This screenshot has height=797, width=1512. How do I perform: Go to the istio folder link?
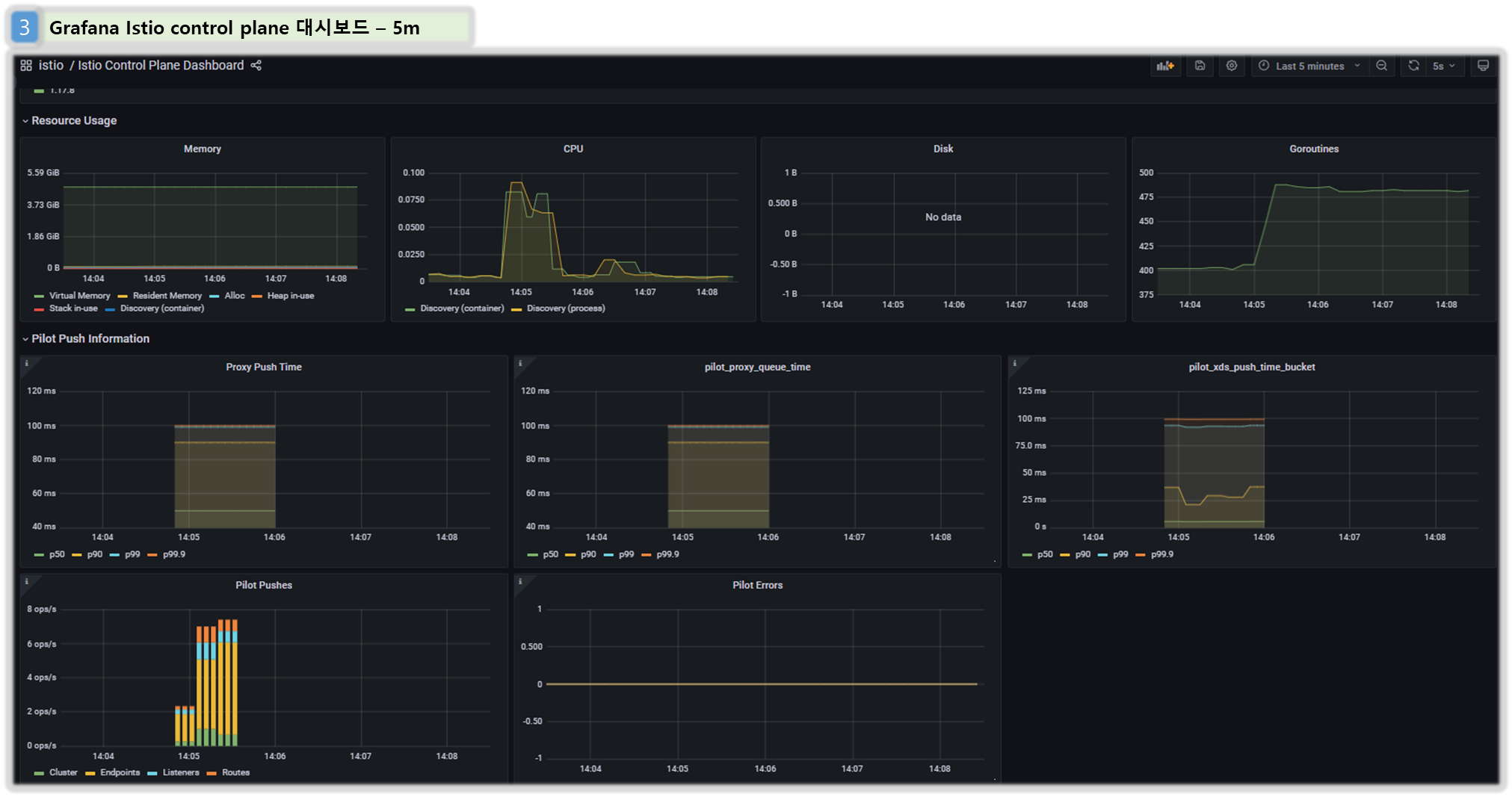pyautogui.click(x=51, y=66)
